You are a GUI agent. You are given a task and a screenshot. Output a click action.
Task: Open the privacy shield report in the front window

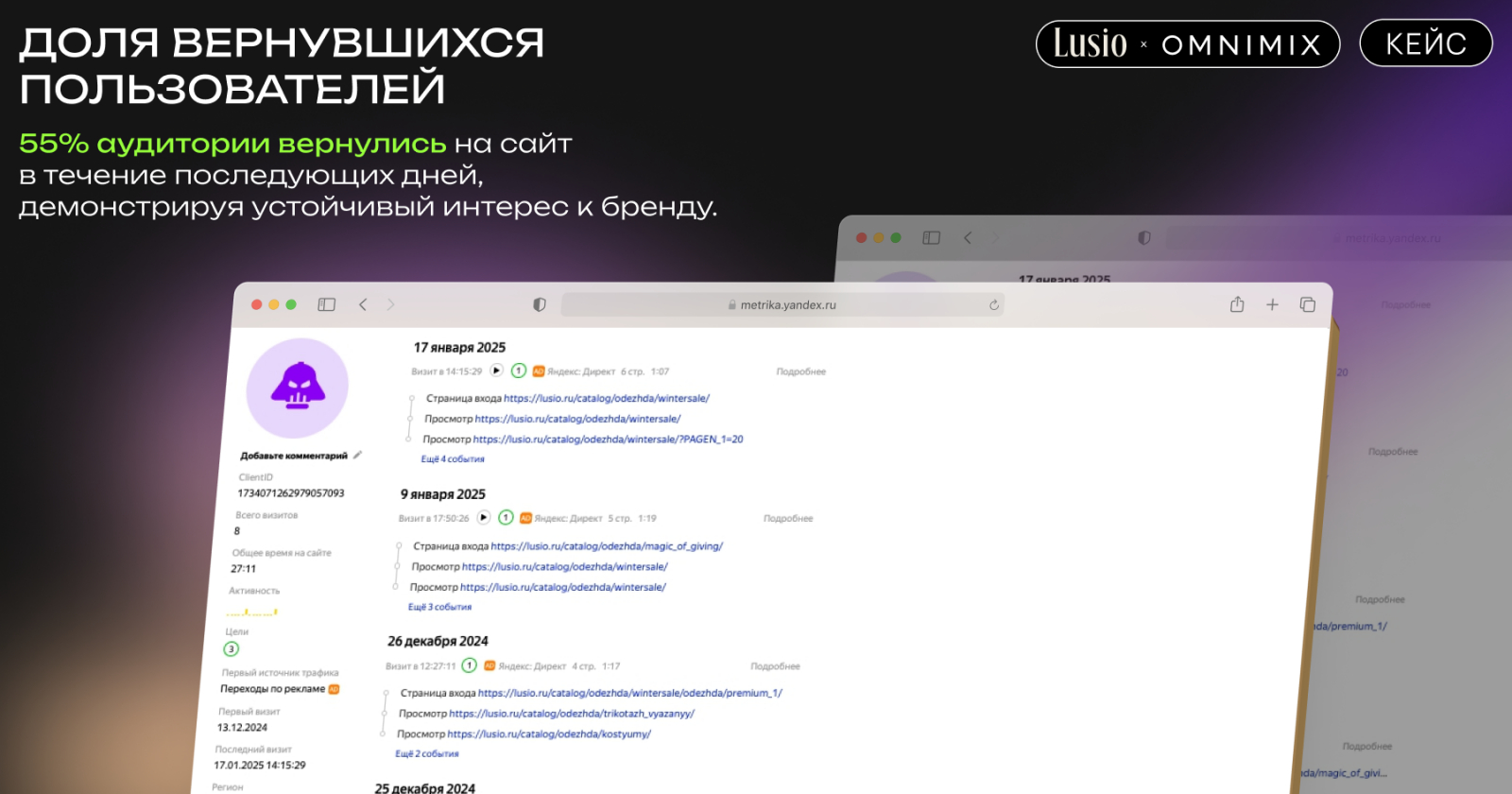click(540, 304)
